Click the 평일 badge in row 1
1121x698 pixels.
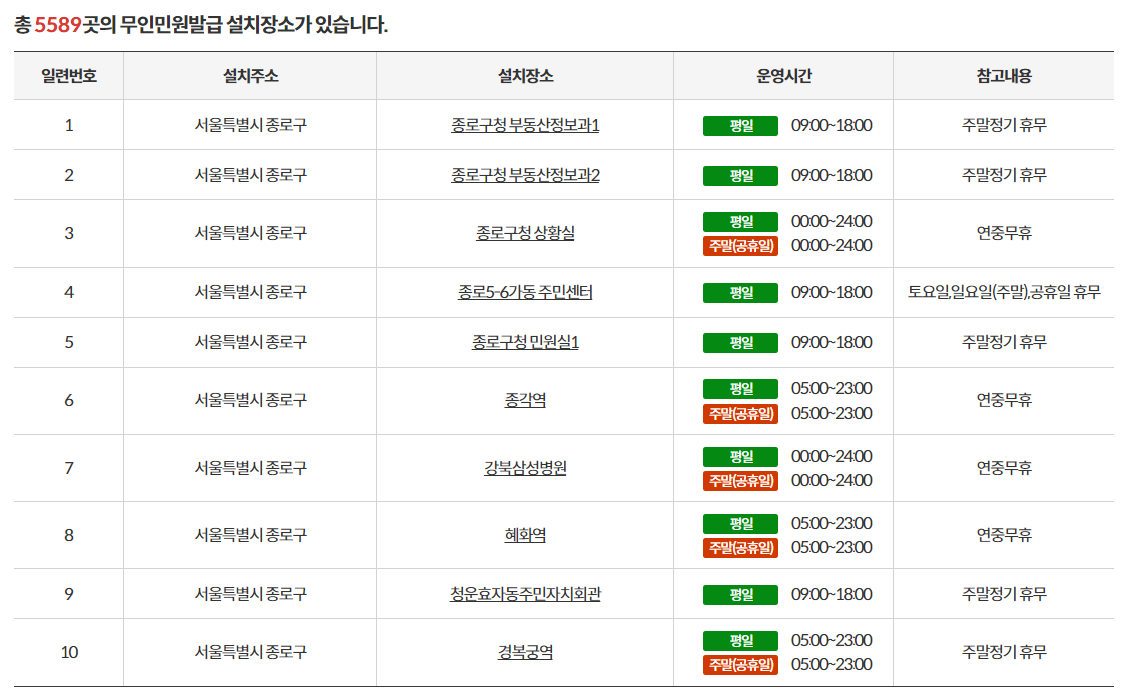(x=740, y=124)
